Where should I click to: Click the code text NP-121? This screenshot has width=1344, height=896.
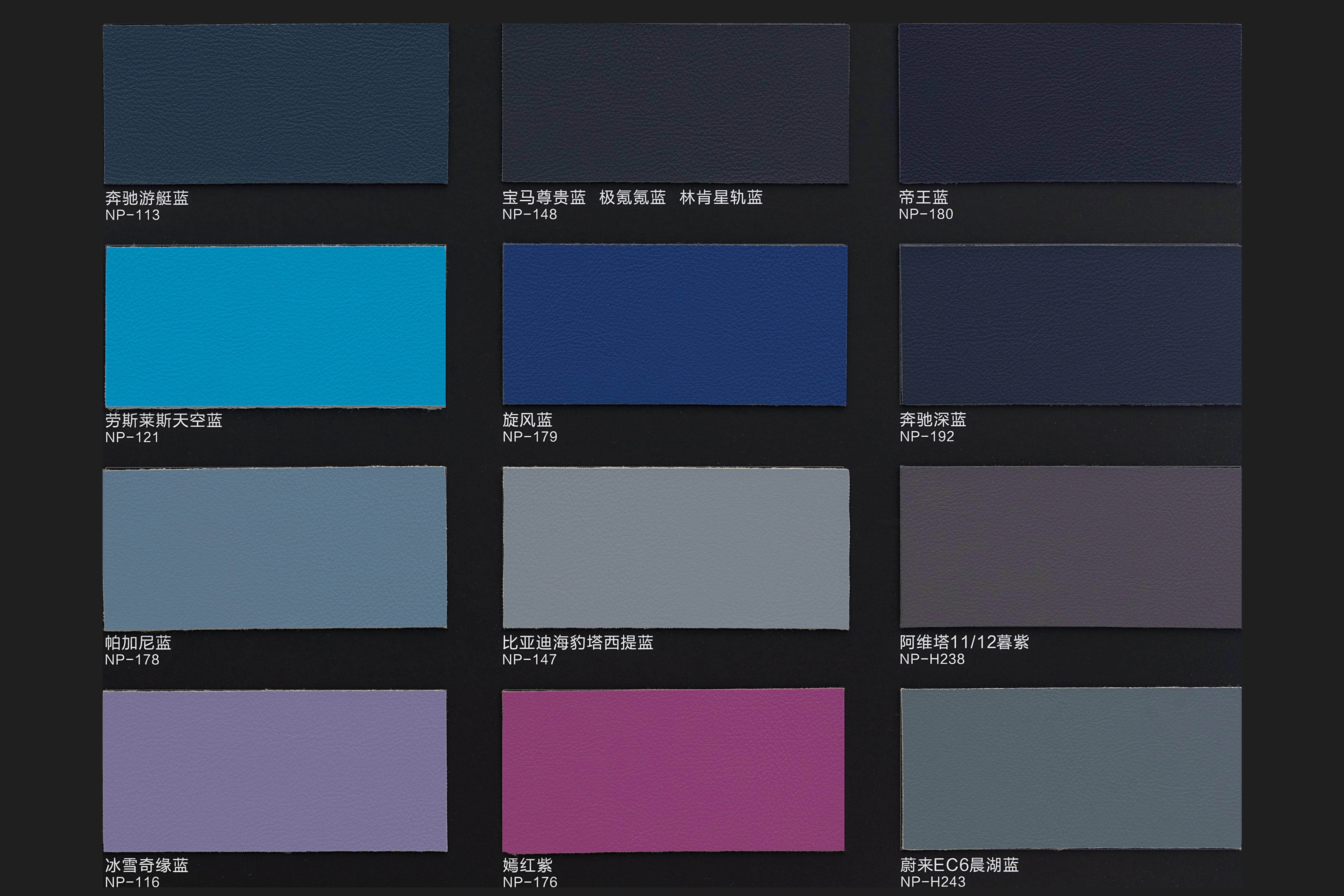point(132,438)
